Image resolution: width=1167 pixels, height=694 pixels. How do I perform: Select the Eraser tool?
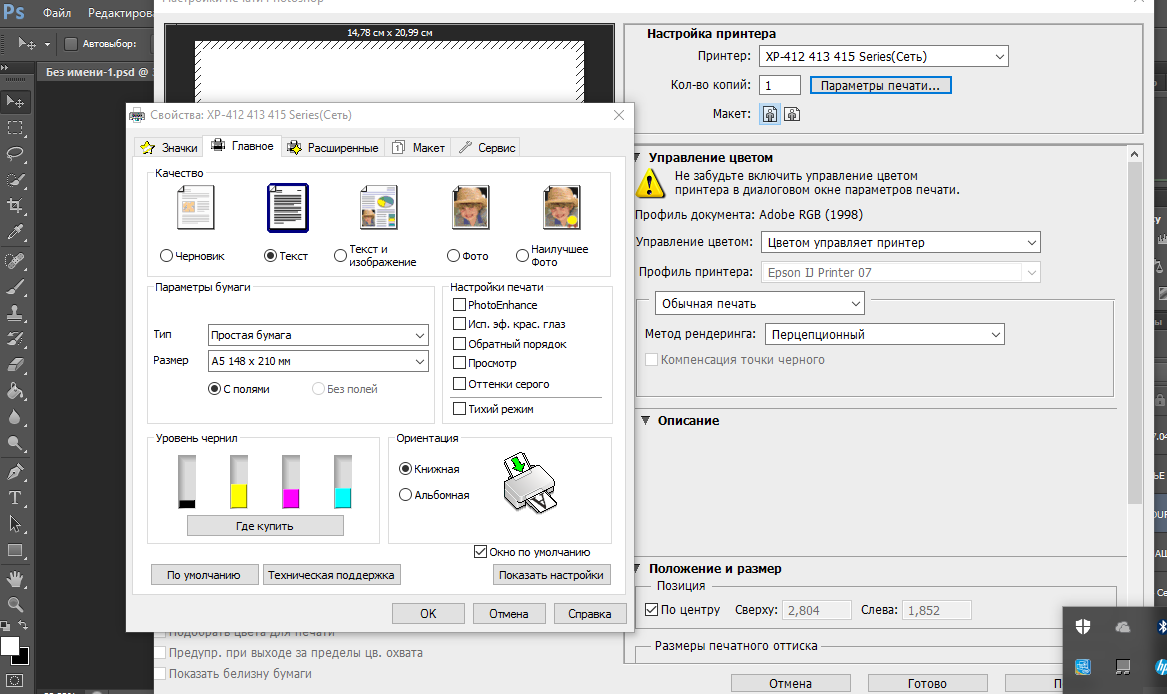(15, 366)
